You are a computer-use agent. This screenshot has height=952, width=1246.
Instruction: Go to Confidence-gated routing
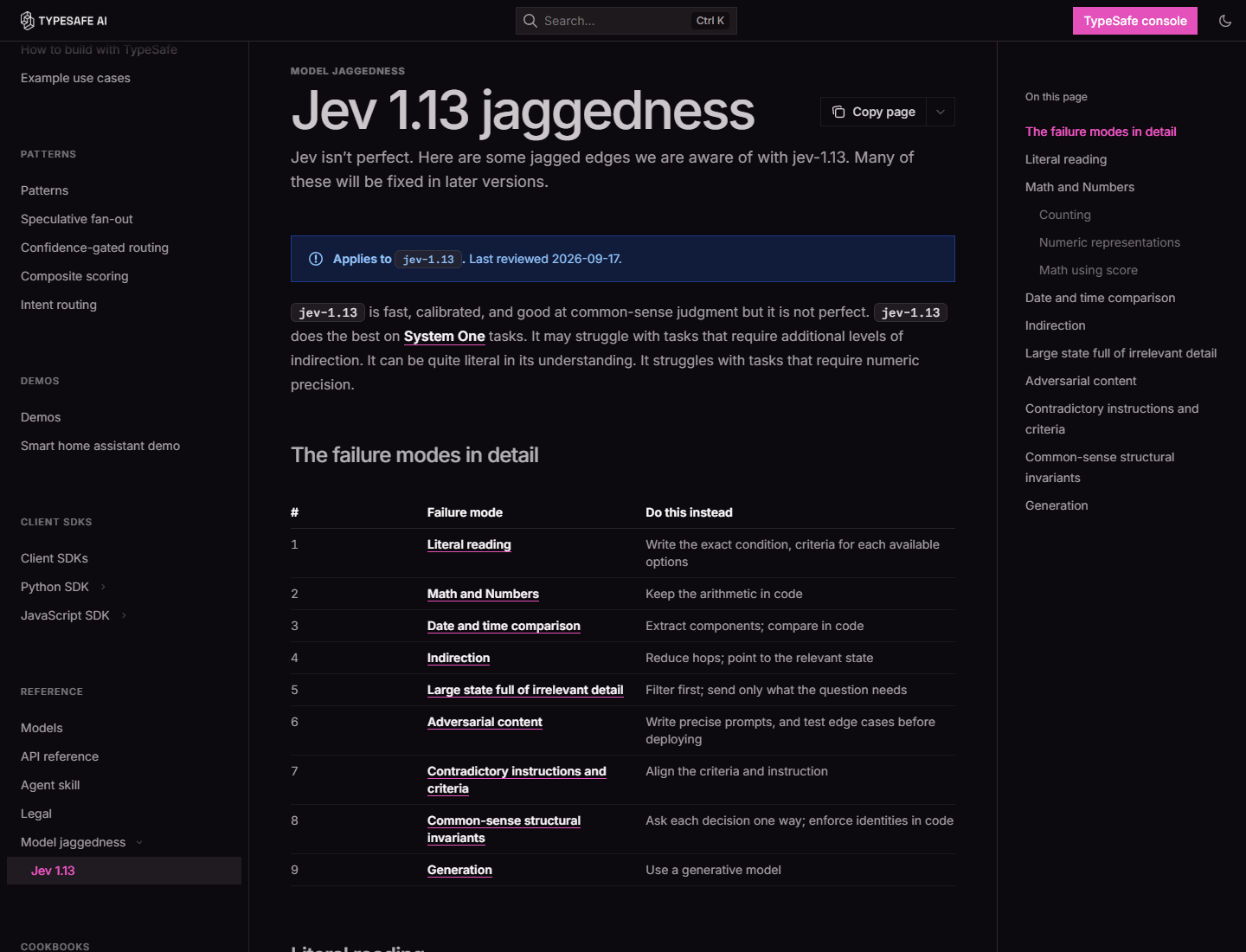tap(94, 248)
